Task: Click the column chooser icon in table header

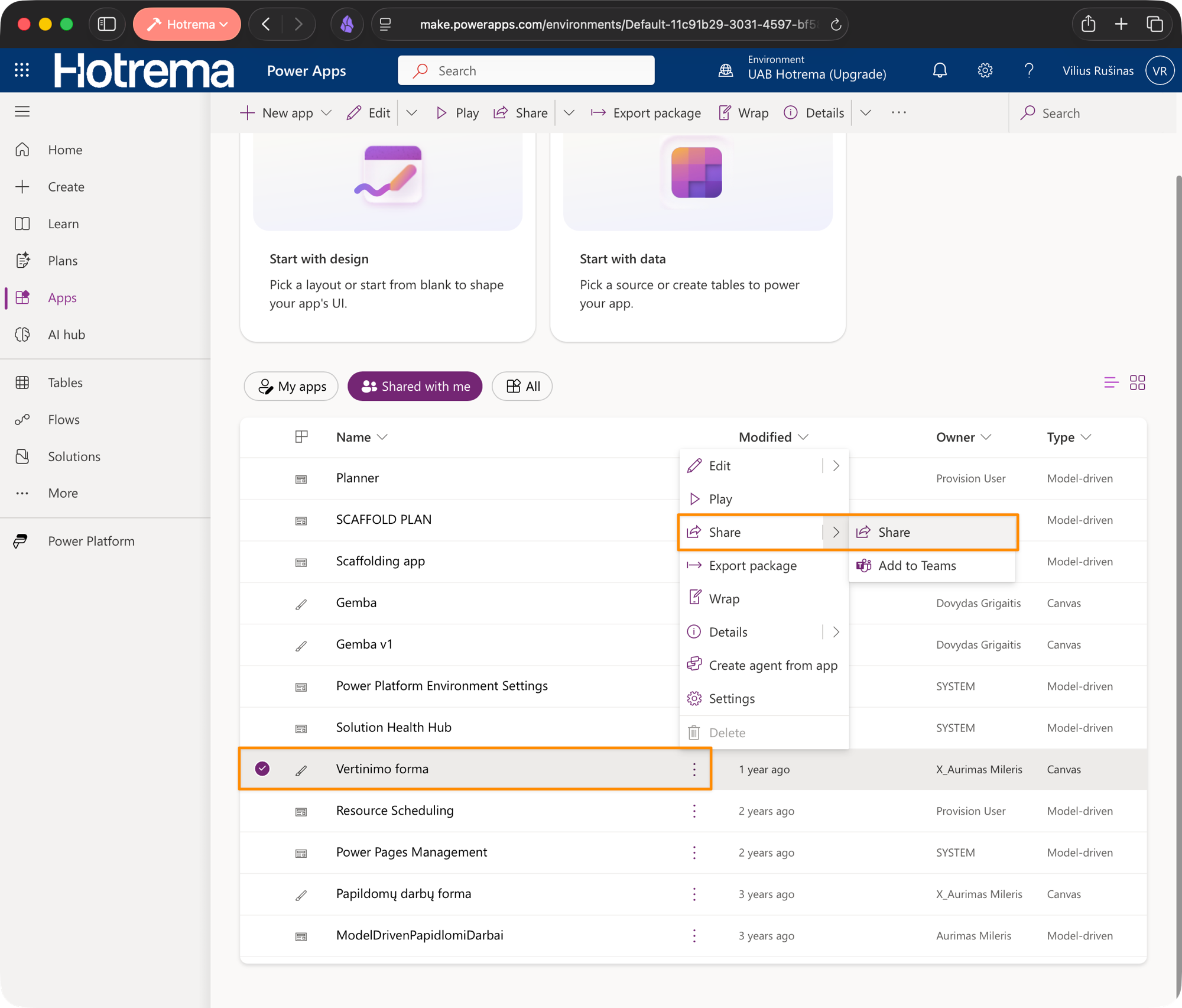Action: tap(301, 437)
